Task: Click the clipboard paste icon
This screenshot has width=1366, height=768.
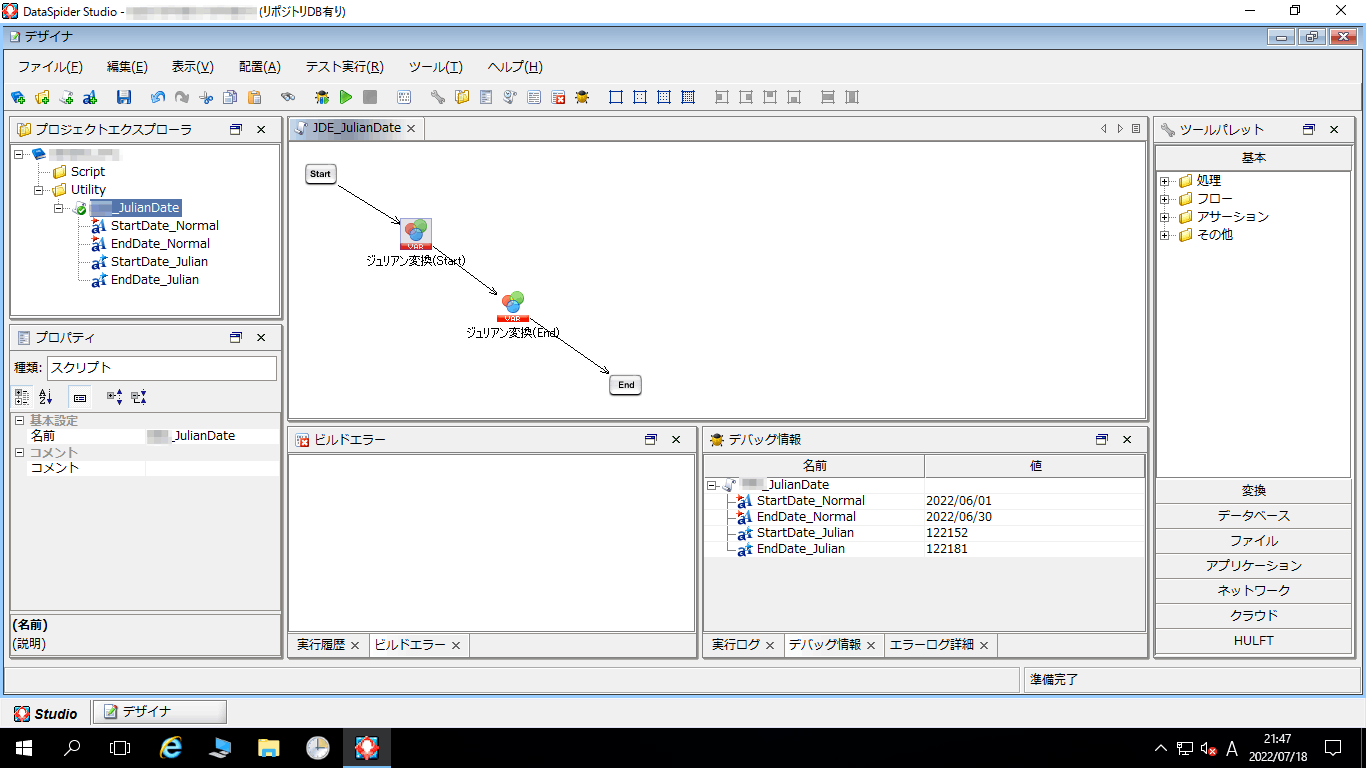Action: (x=254, y=97)
